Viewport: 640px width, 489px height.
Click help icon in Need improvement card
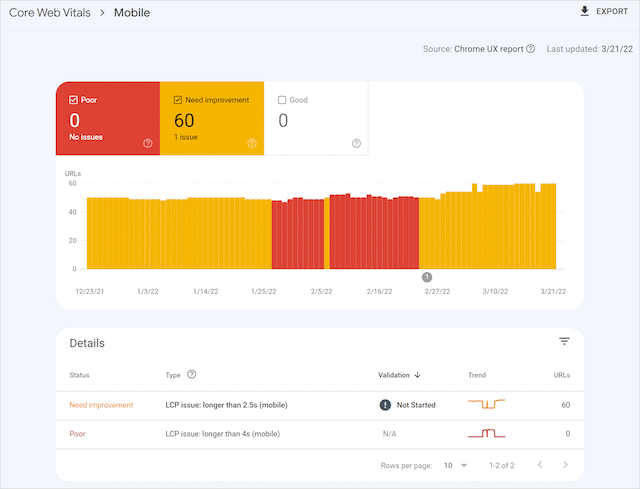pos(252,144)
